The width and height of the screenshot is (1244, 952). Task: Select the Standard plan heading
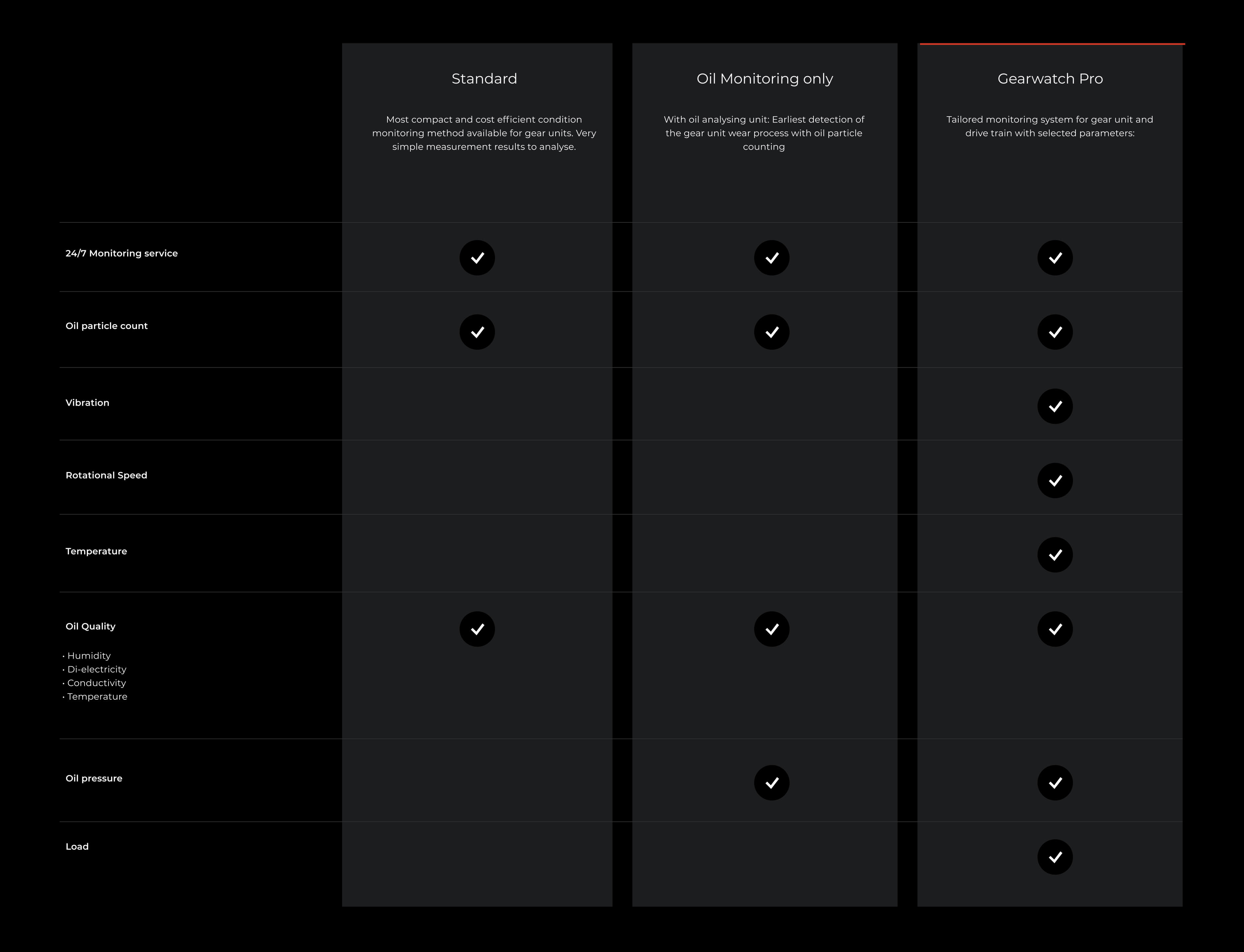pyautogui.click(x=484, y=79)
